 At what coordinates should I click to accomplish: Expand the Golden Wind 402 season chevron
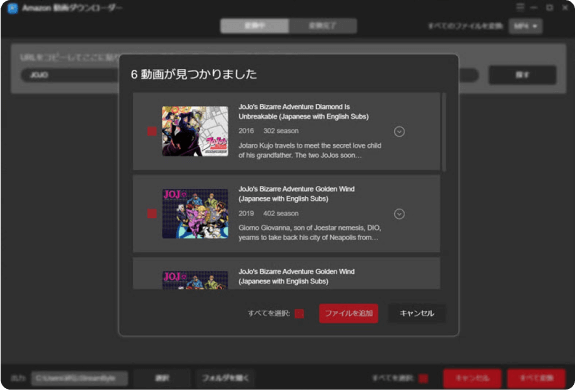pos(399,214)
